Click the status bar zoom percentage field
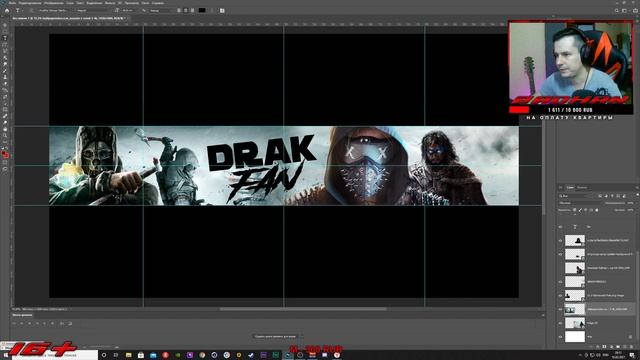The image size is (640, 360). pos(16,309)
